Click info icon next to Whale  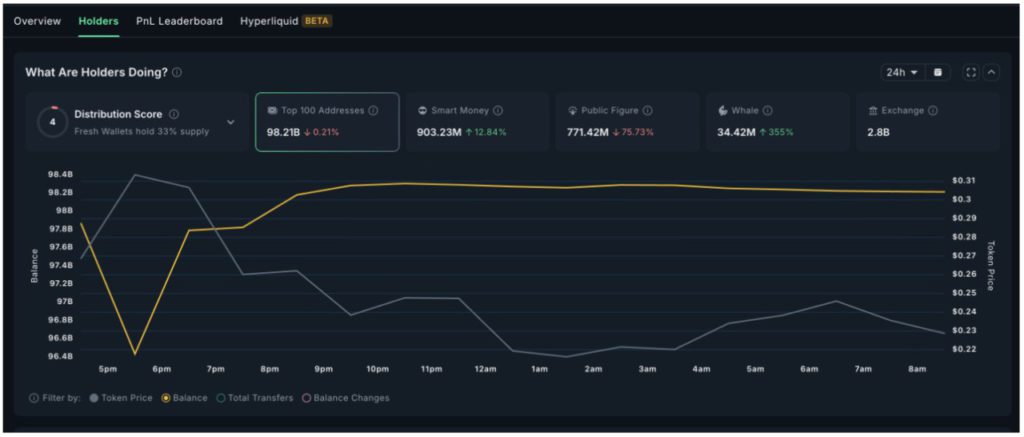(767, 111)
